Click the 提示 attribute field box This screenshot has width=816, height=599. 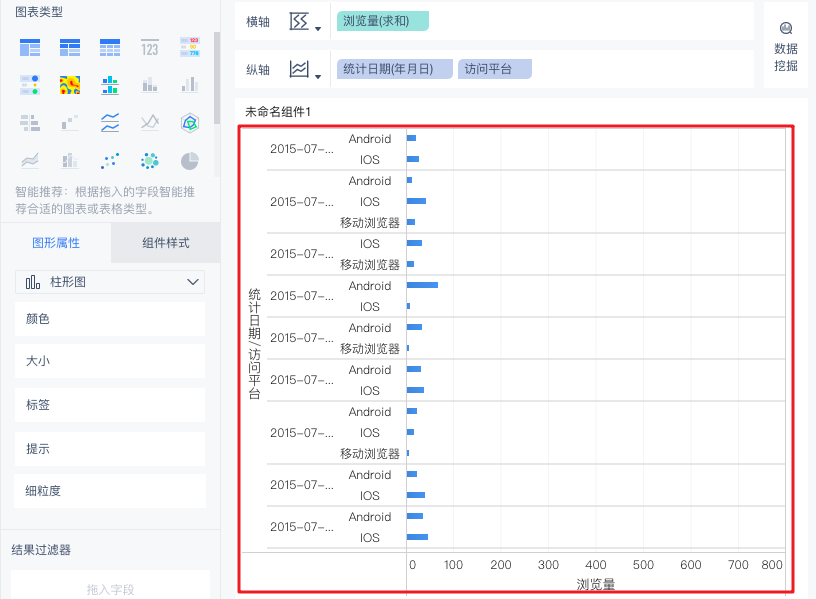coord(110,449)
